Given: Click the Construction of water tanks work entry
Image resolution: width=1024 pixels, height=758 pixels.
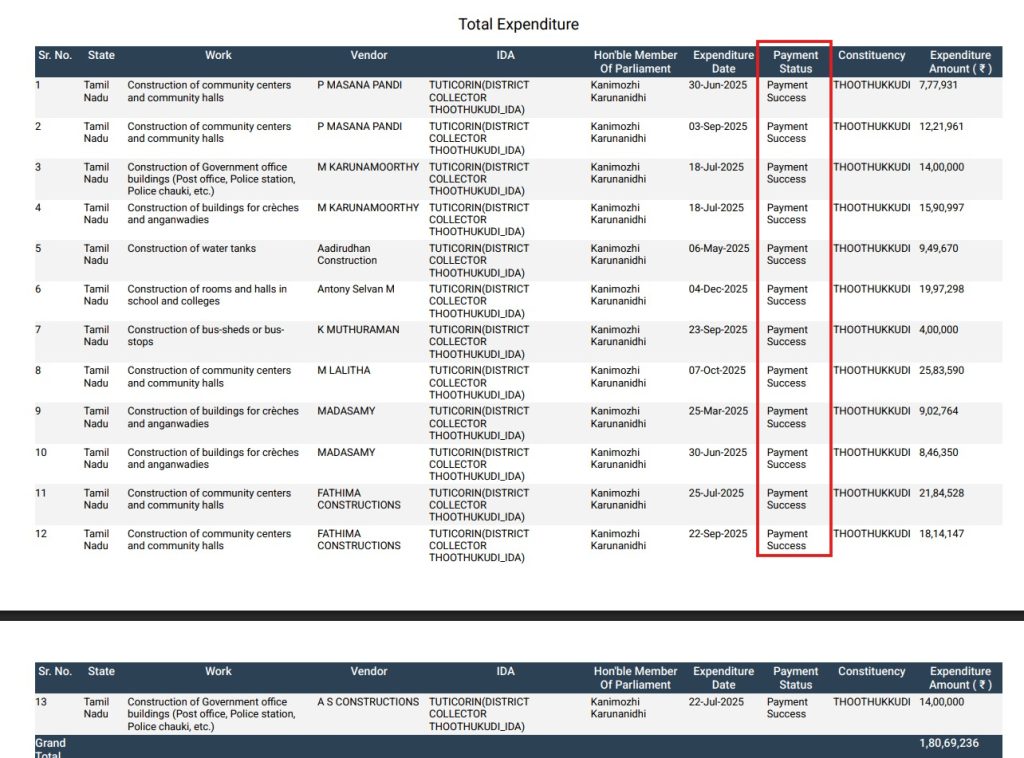Looking at the screenshot, I should tap(191, 248).
